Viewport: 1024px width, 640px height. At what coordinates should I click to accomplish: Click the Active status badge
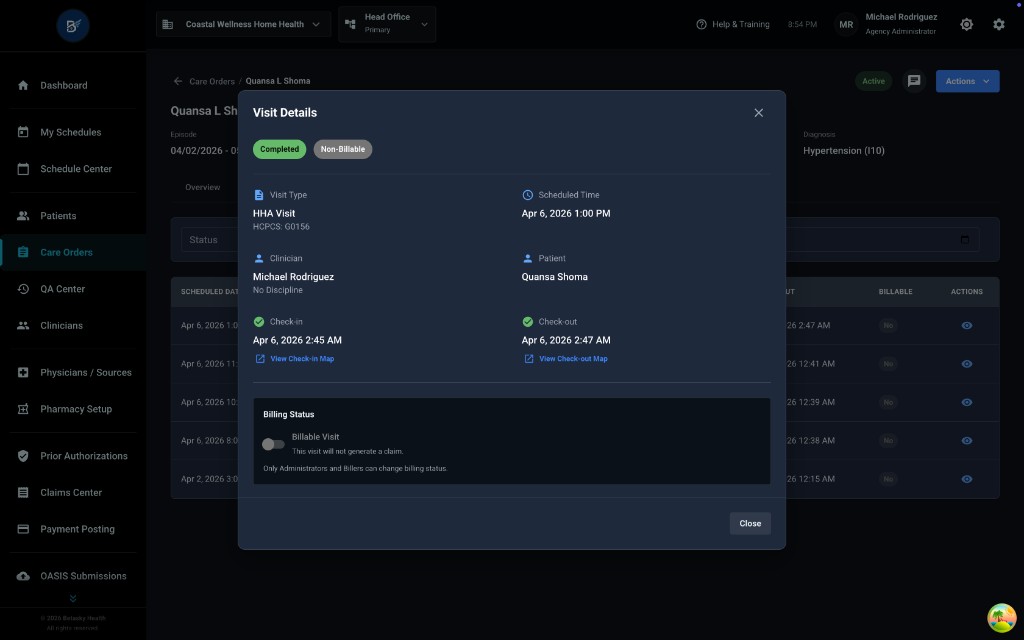point(873,81)
